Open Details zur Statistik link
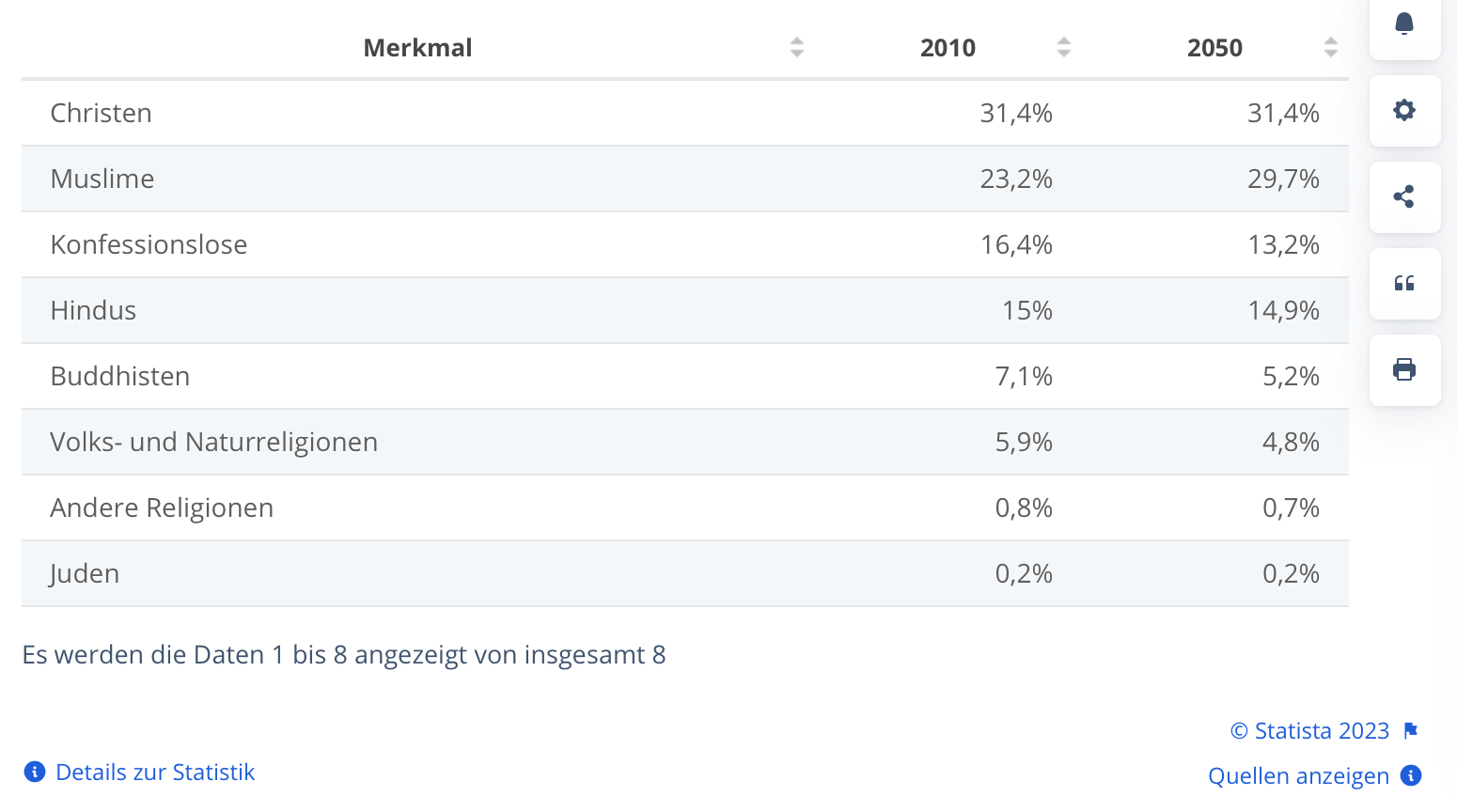 [x=155, y=773]
